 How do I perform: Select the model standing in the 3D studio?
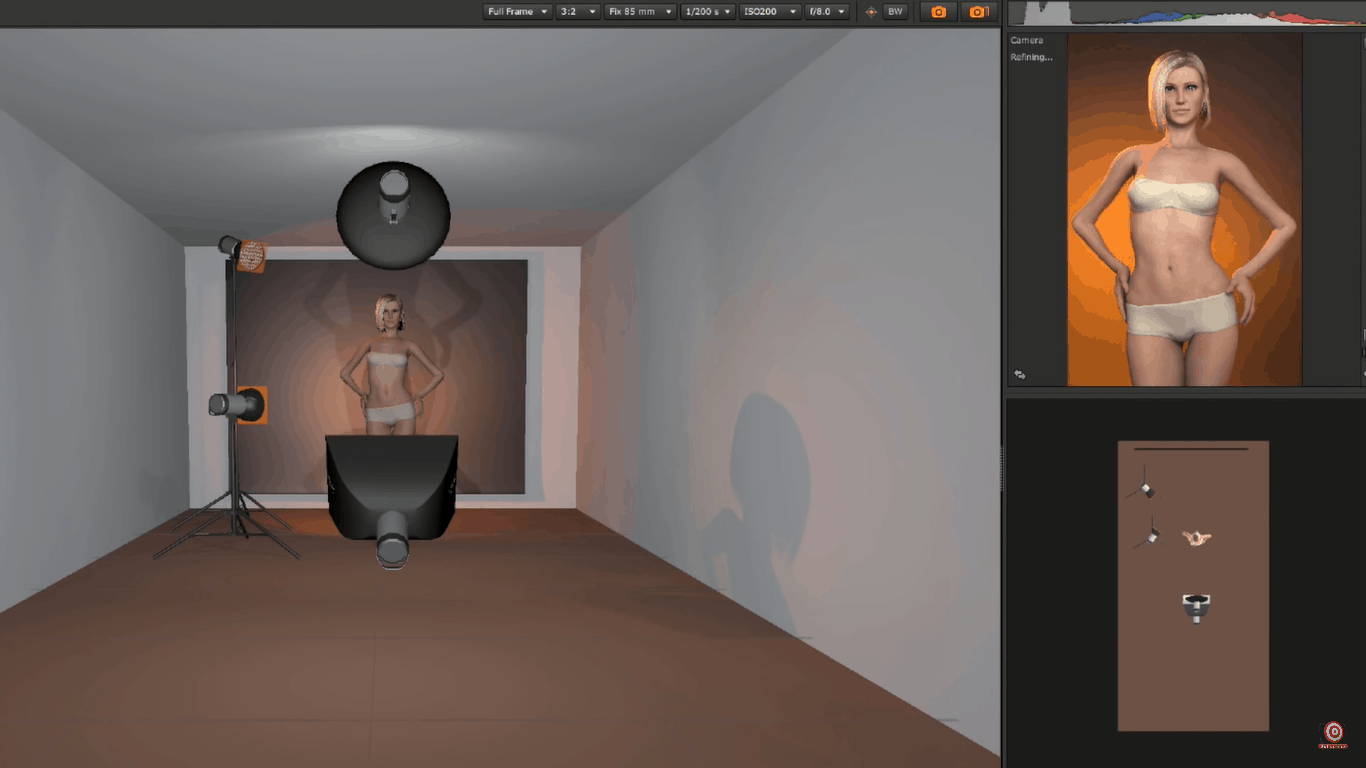389,365
